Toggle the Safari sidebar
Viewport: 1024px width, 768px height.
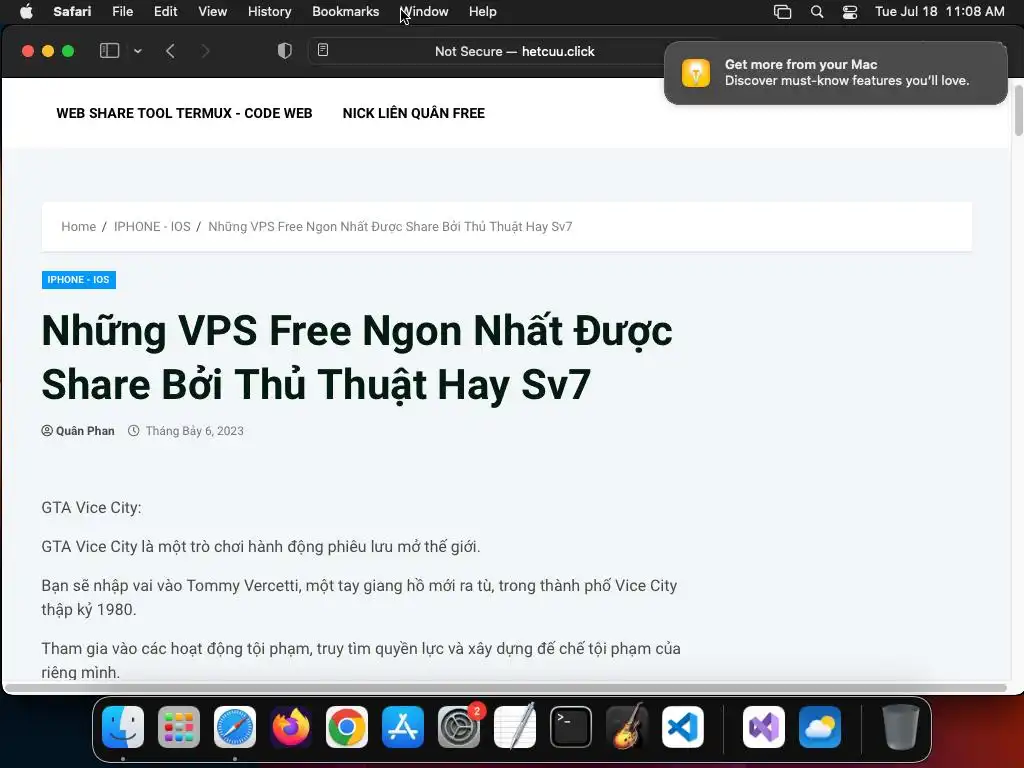click(109, 51)
